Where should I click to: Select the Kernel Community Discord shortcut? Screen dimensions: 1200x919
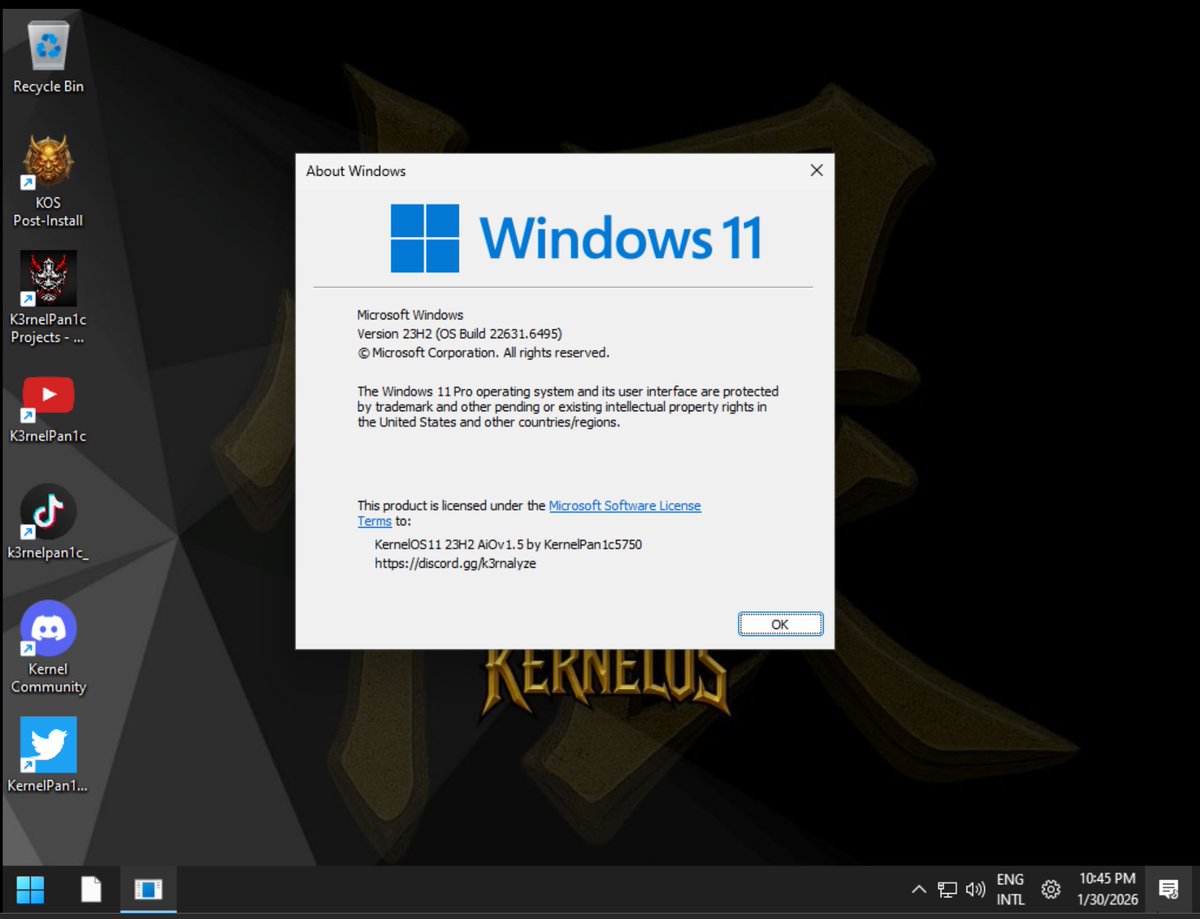click(48, 647)
